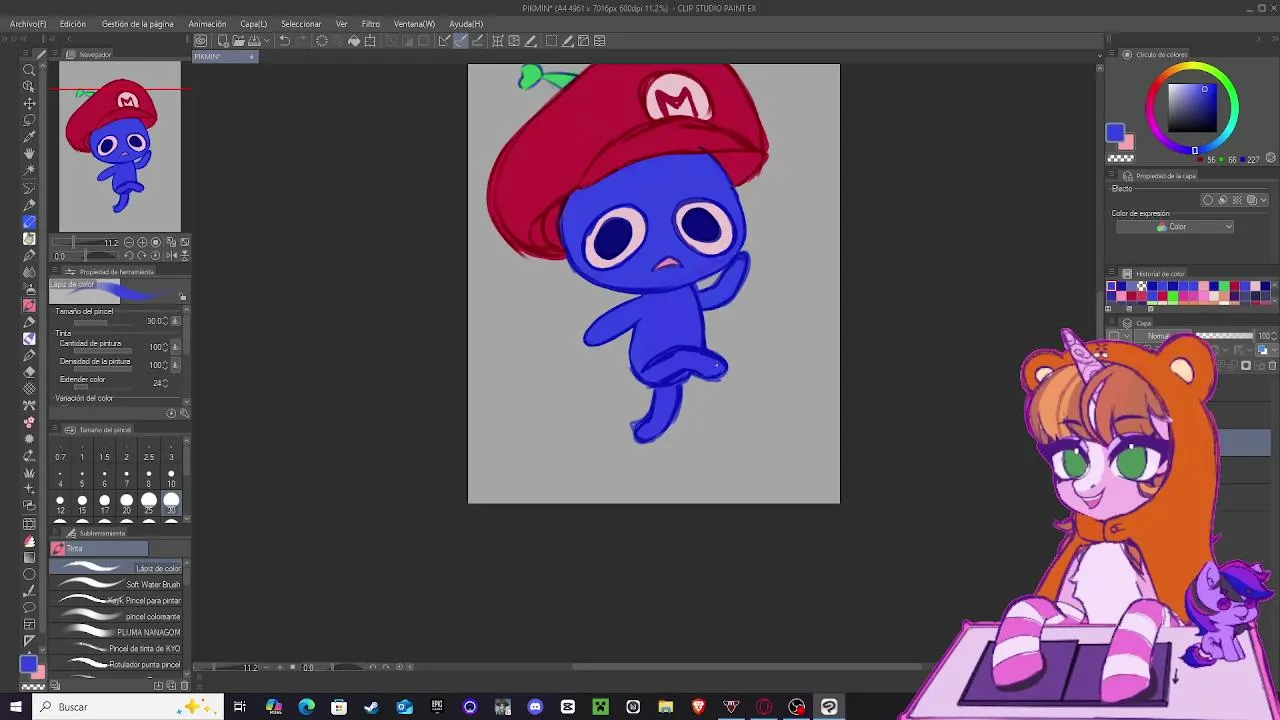Toggle the transparent color checker swatch
Image resolution: width=1280 pixels, height=720 pixels.
pos(1120,158)
